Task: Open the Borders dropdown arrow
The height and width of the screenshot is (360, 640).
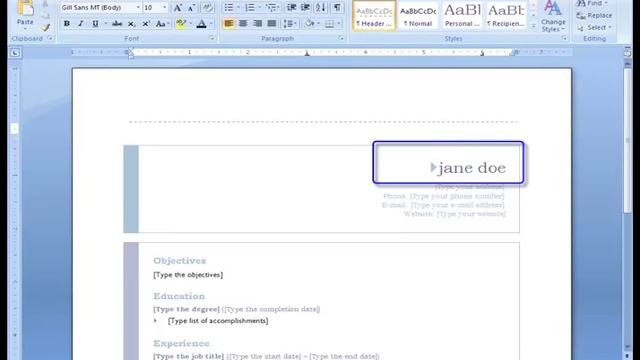Action: click(339, 24)
